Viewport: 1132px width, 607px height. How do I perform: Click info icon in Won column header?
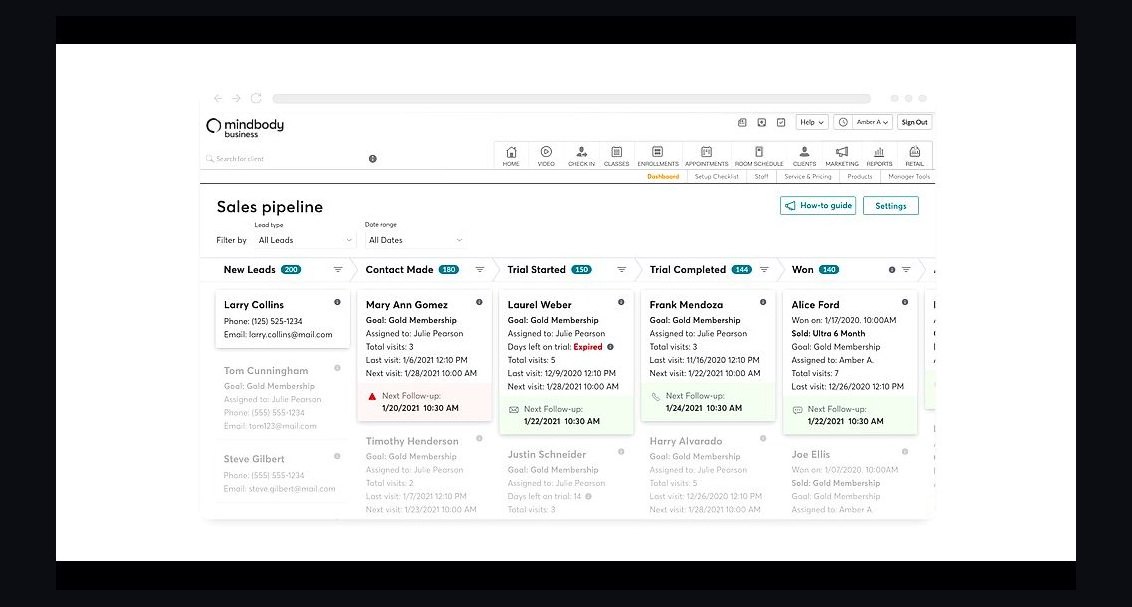click(892, 270)
